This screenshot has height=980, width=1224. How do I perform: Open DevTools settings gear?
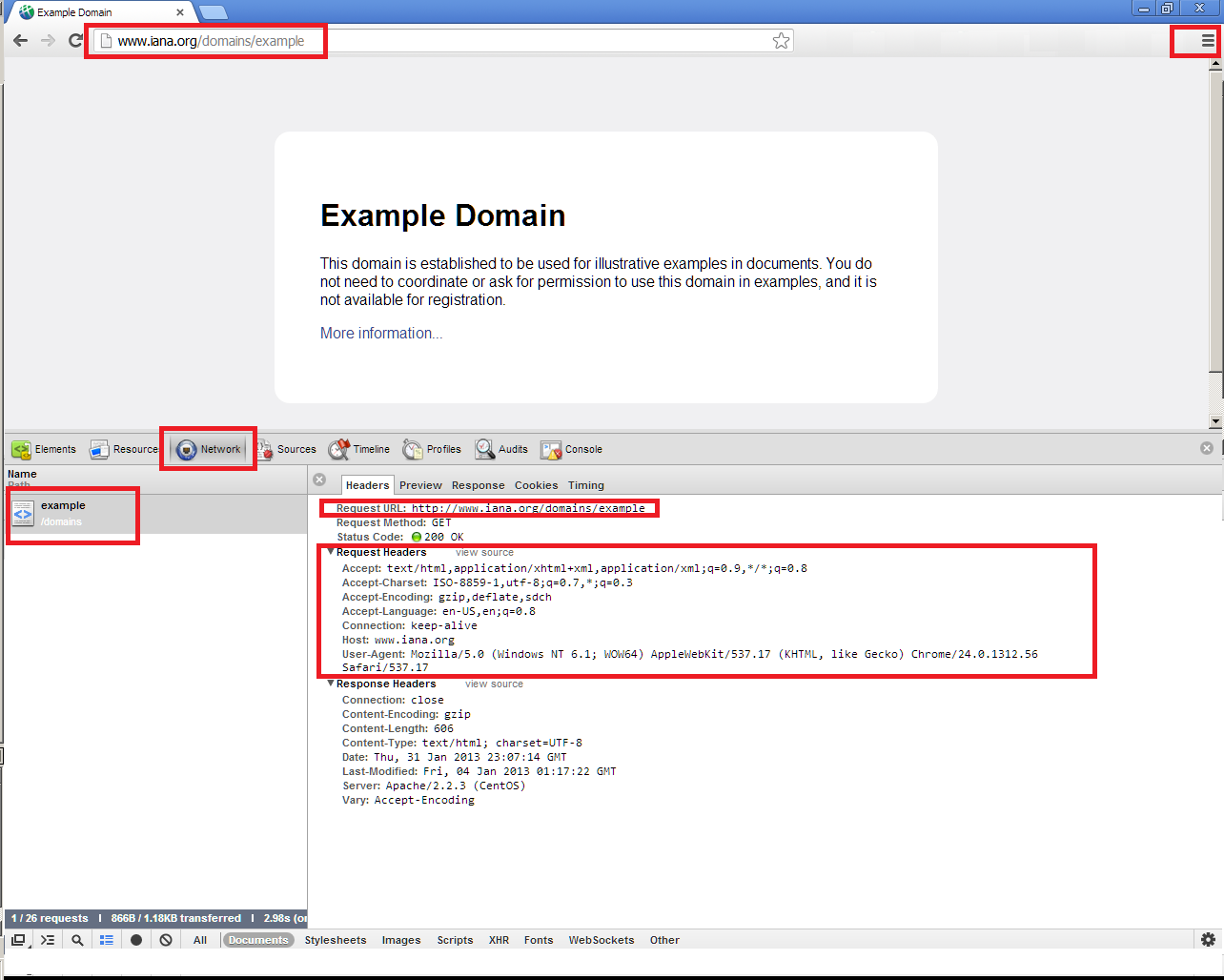pos(1206,940)
